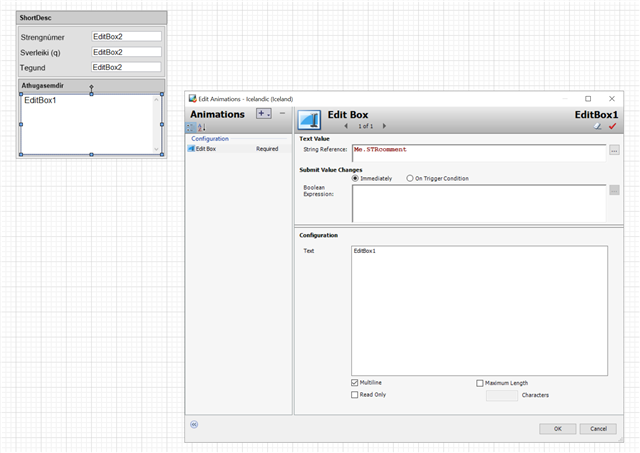Click the eraser clear icon under EditBox1

[x=598, y=127]
